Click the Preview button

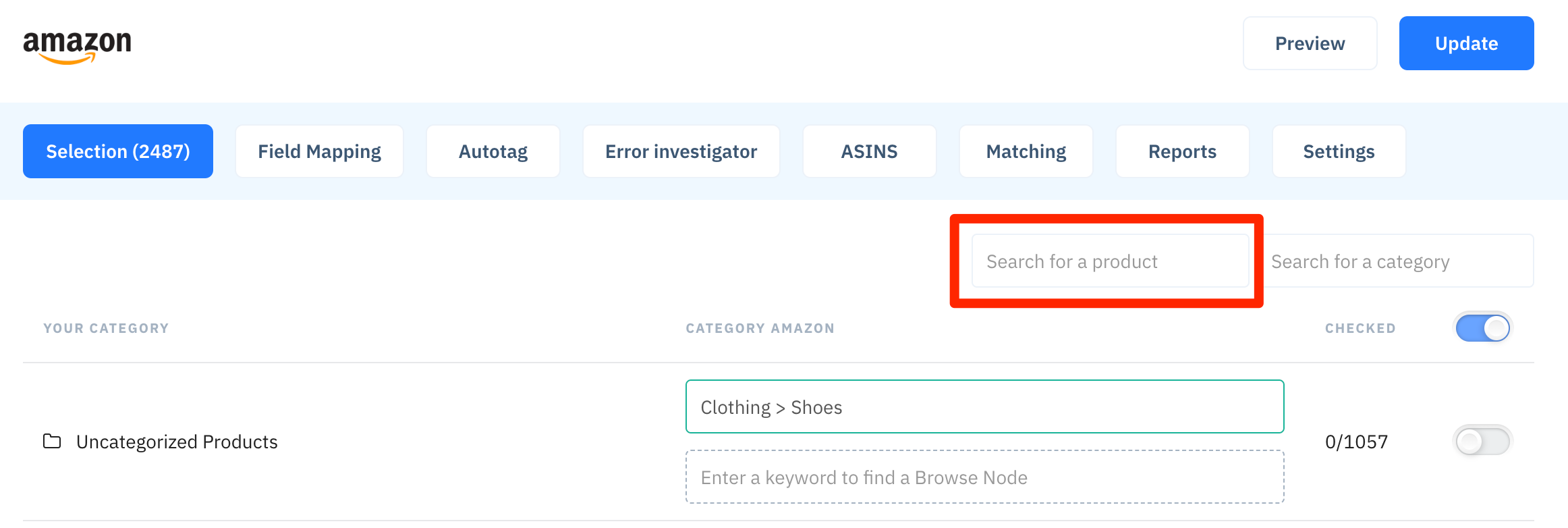1310,43
